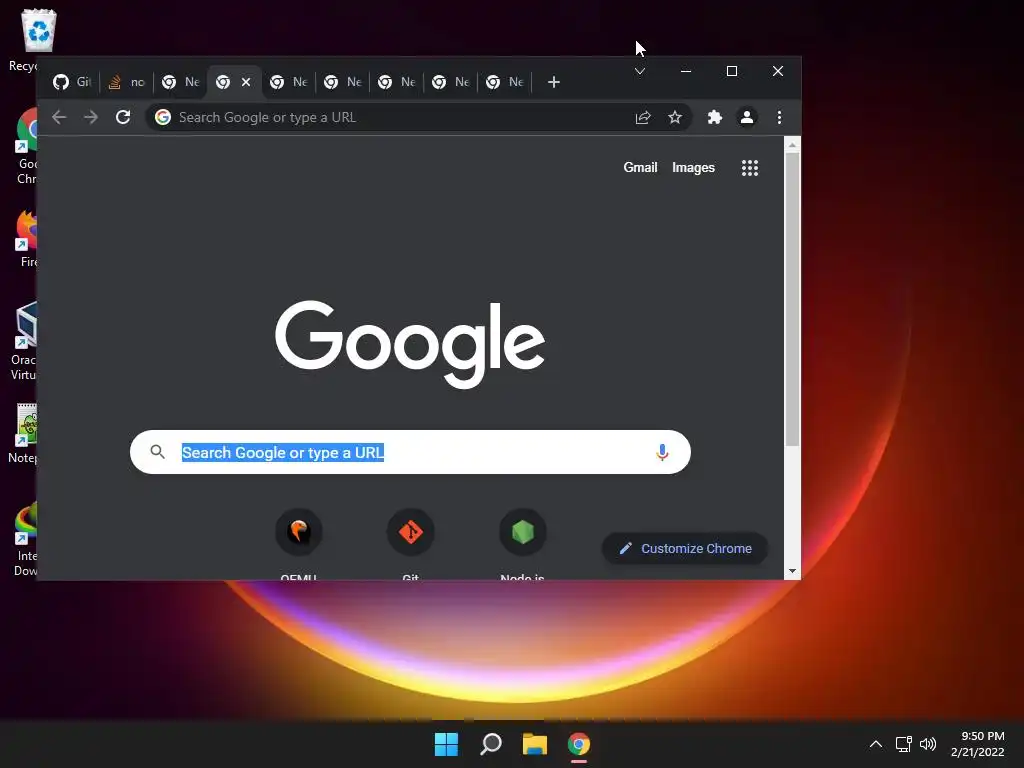This screenshot has height=768, width=1024.
Task: Open the Windows Start menu
Action: pos(447,744)
